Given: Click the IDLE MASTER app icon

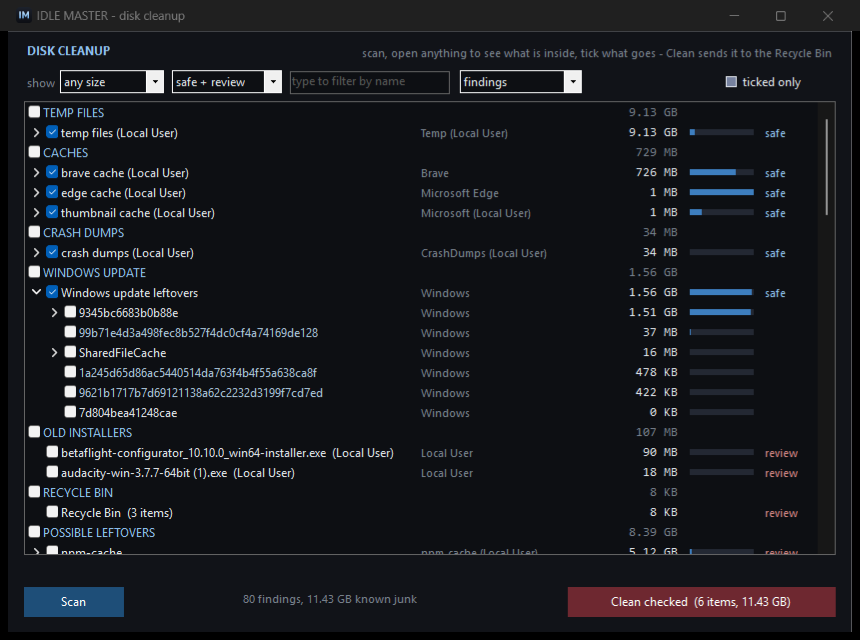Looking at the screenshot, I should 24,15.
